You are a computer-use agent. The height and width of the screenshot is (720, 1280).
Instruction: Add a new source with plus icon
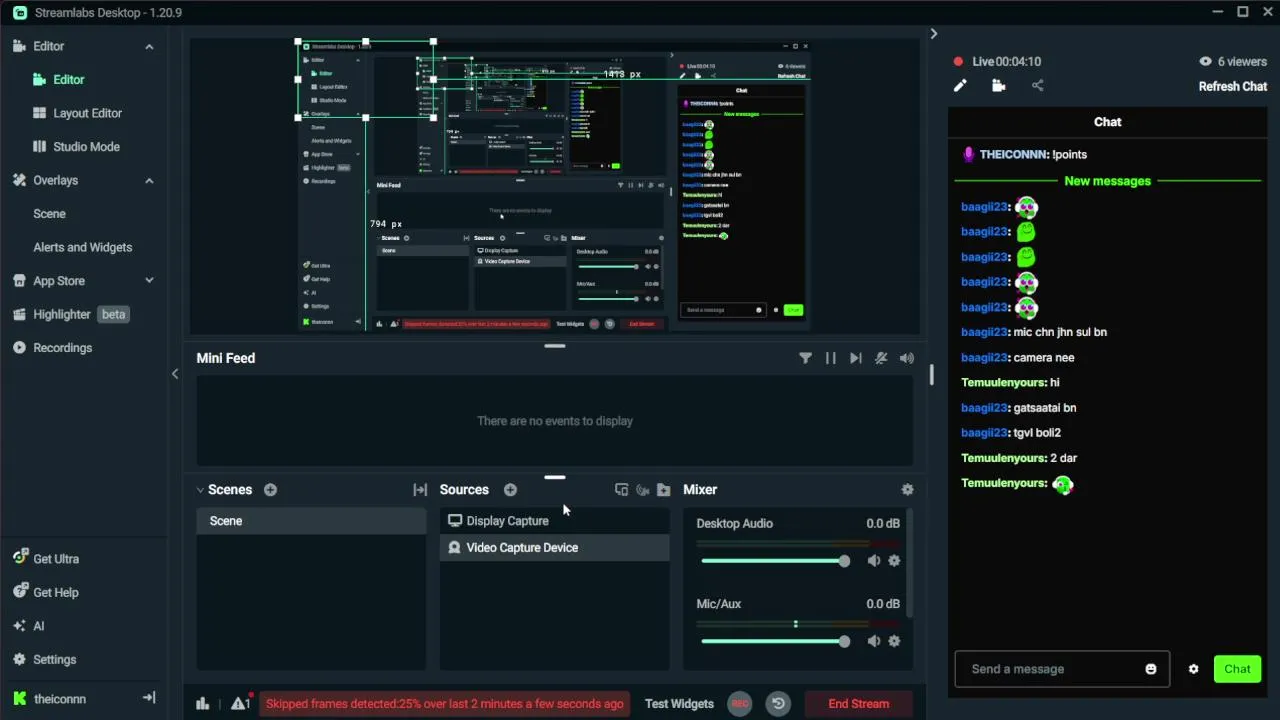[510, 490]
